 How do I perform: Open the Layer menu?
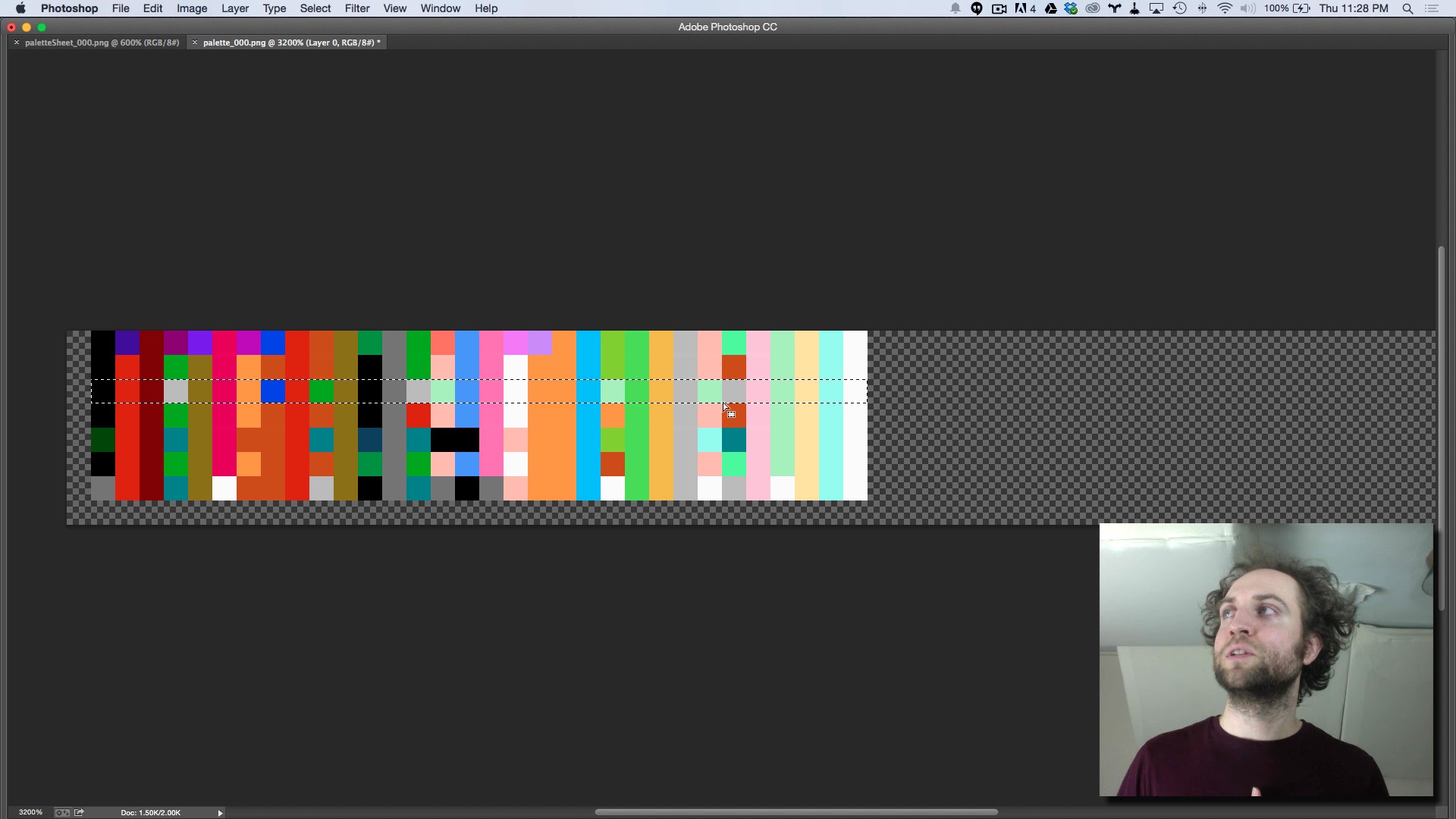click(x=234, y=8)
